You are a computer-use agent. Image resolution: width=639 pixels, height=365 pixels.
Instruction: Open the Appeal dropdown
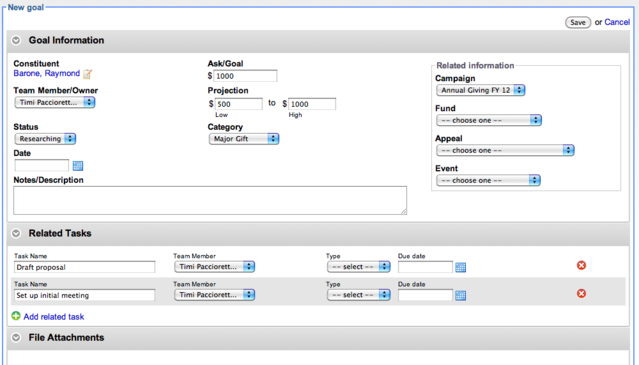coord(505,150)
